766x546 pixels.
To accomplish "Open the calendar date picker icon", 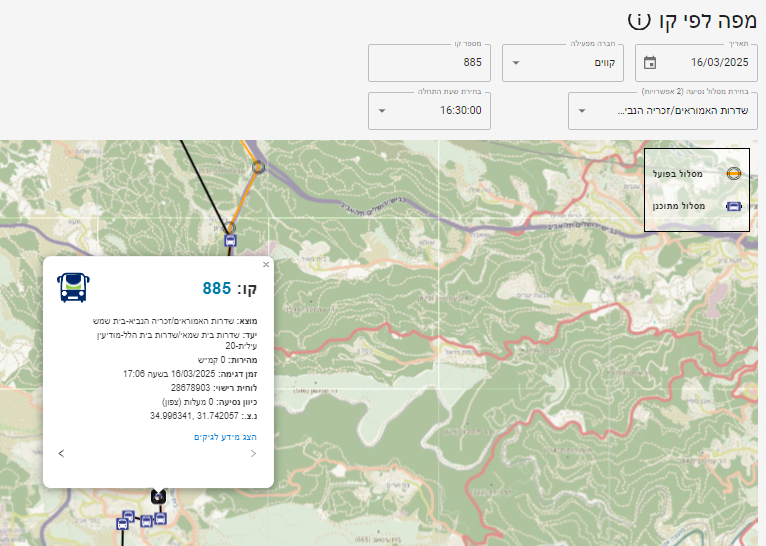I will pyautogui.click(x=650, y=63).
